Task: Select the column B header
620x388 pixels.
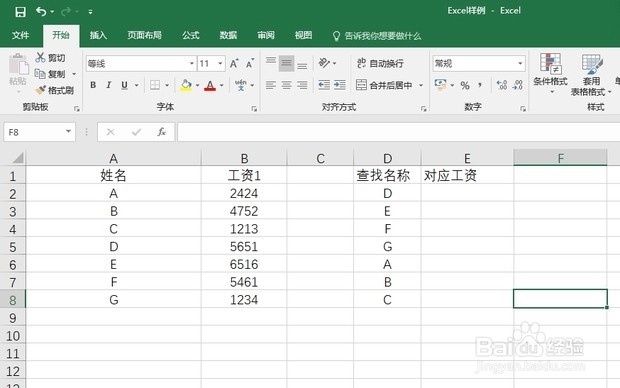Action: pos(244,158)
